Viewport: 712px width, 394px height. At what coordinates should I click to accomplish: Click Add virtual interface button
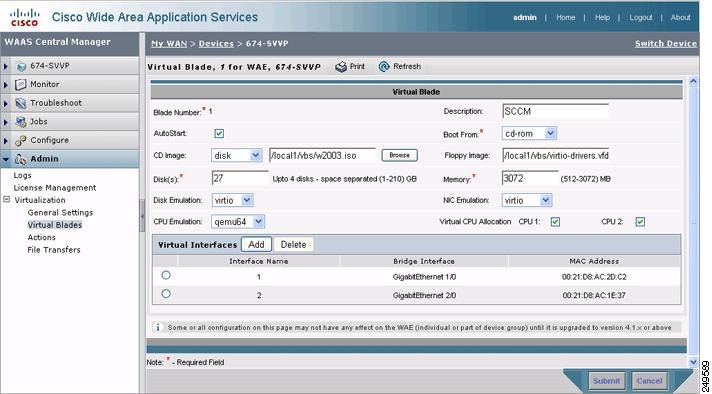tap(256, 244)
